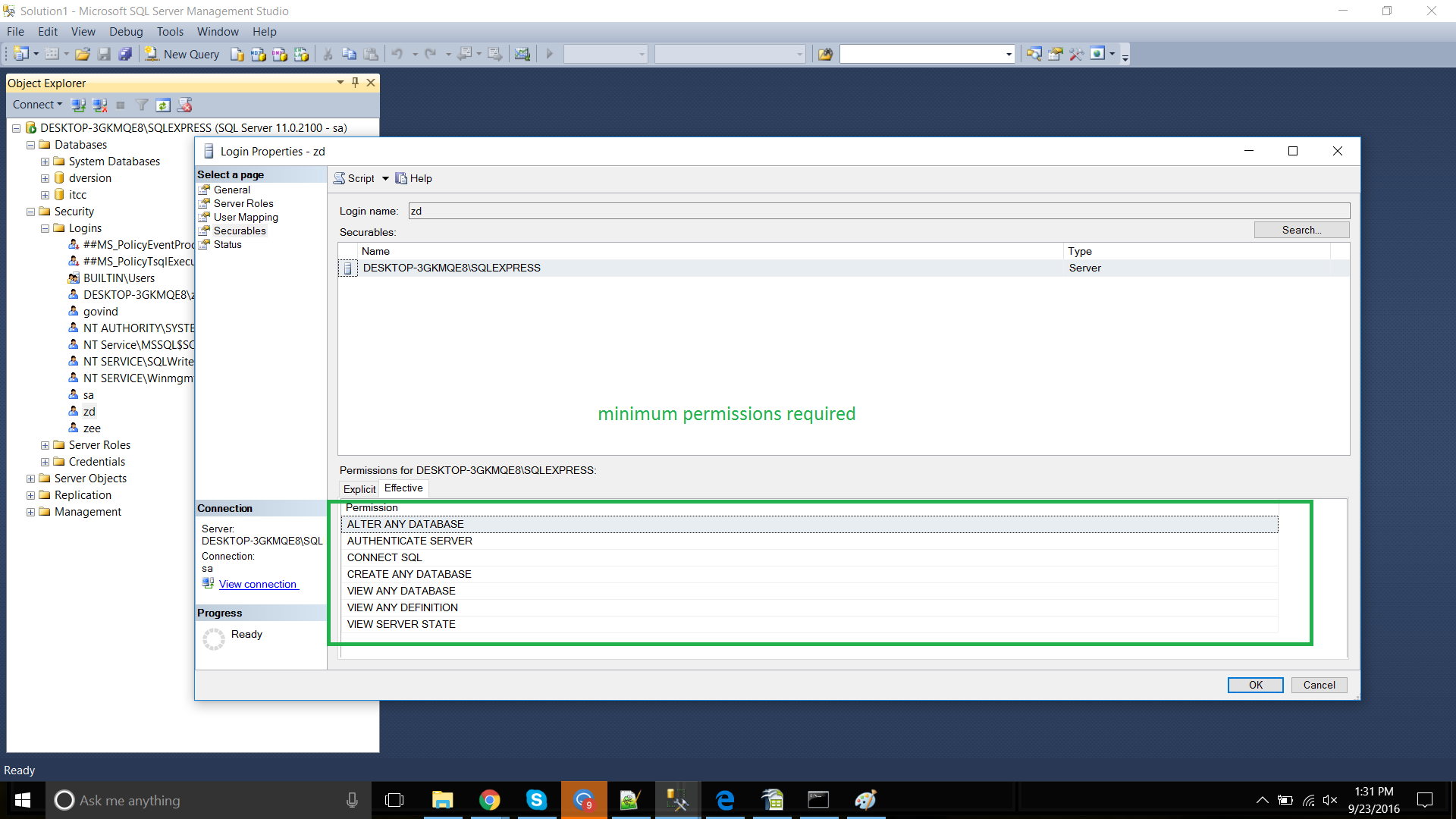Click the New Query toolbar button
Viewport: 1456px width, 819px height.
pyautogui.click(x=183, y=54)
